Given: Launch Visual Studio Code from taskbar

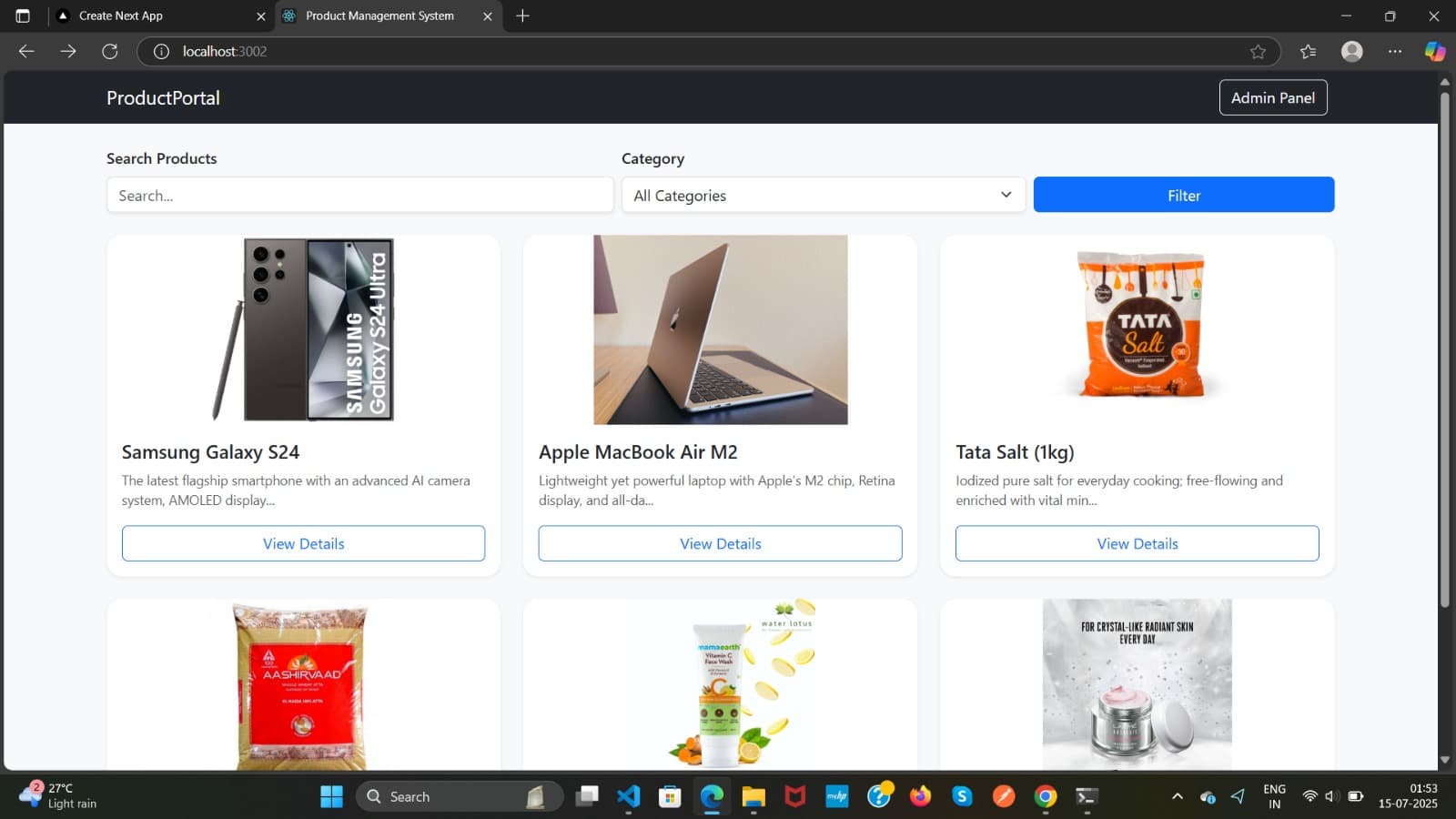Looking at the screenshot, I should (x=628, y=796).
